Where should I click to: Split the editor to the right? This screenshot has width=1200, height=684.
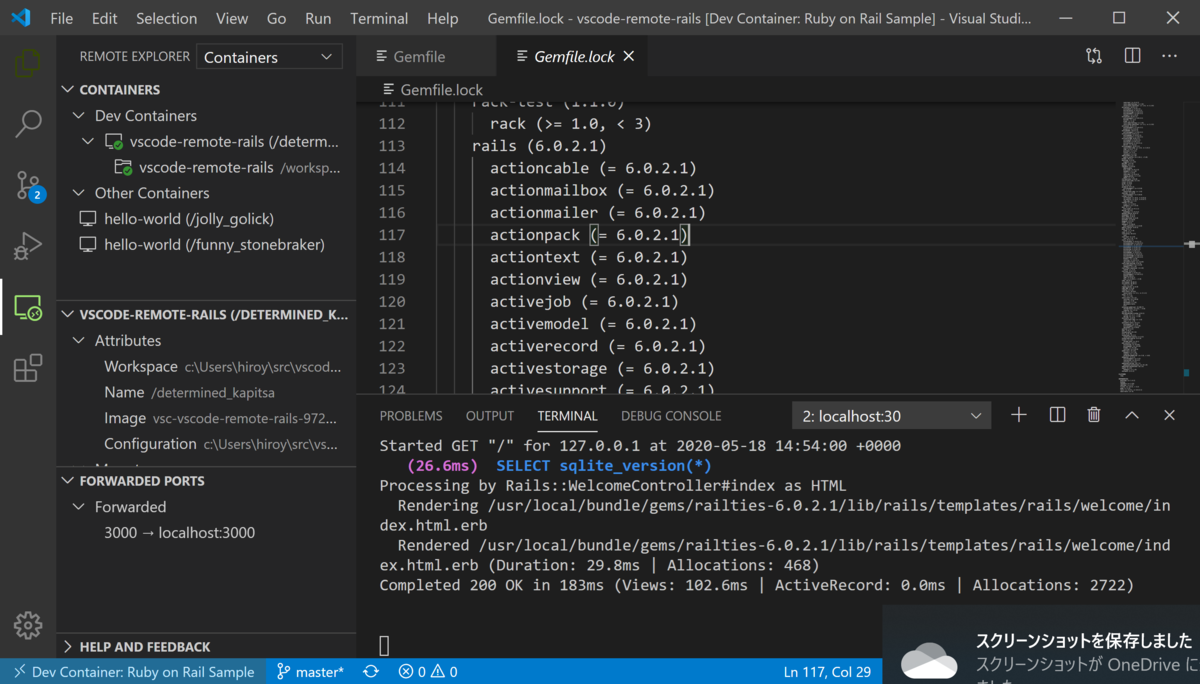coord(1132,56)
